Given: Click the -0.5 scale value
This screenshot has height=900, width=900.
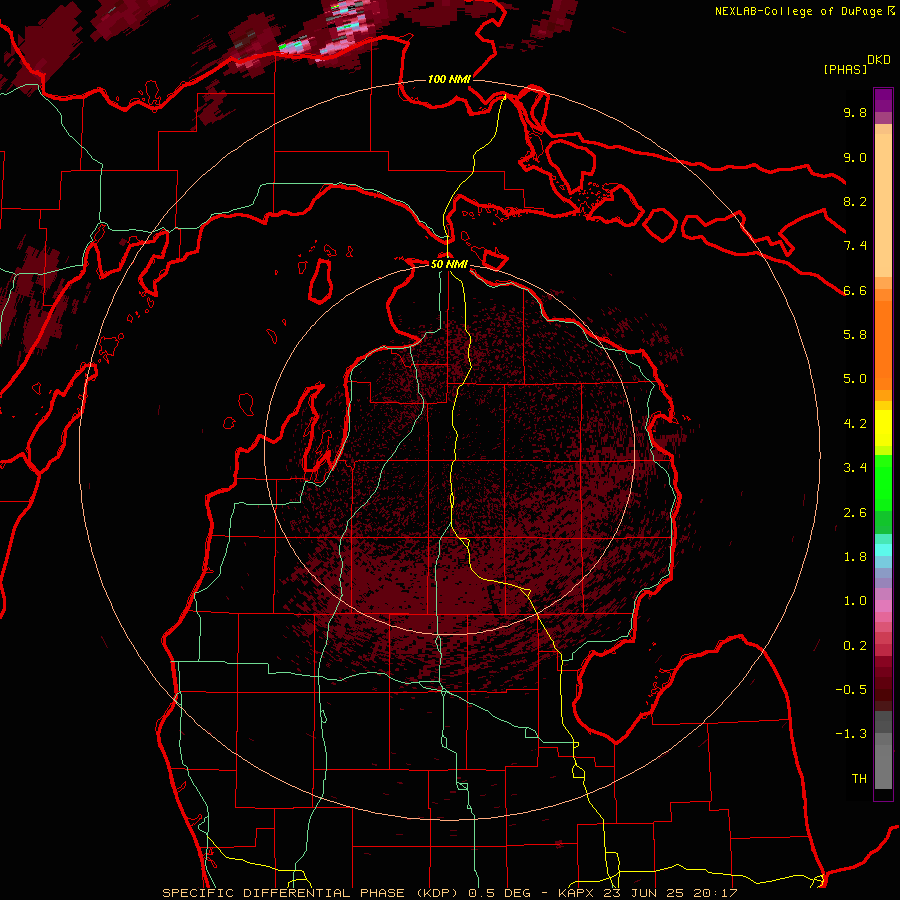Looking at the screenshot, I should click(851, 690).
